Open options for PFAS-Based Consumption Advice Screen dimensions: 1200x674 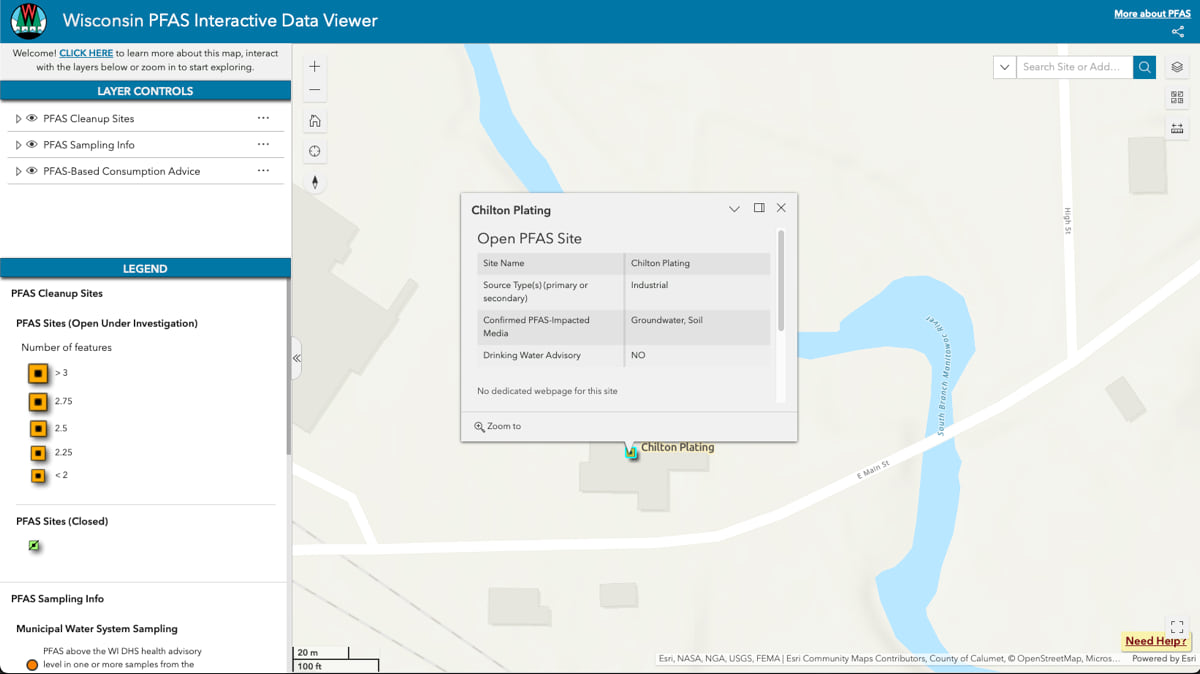[x=263, y=171]
